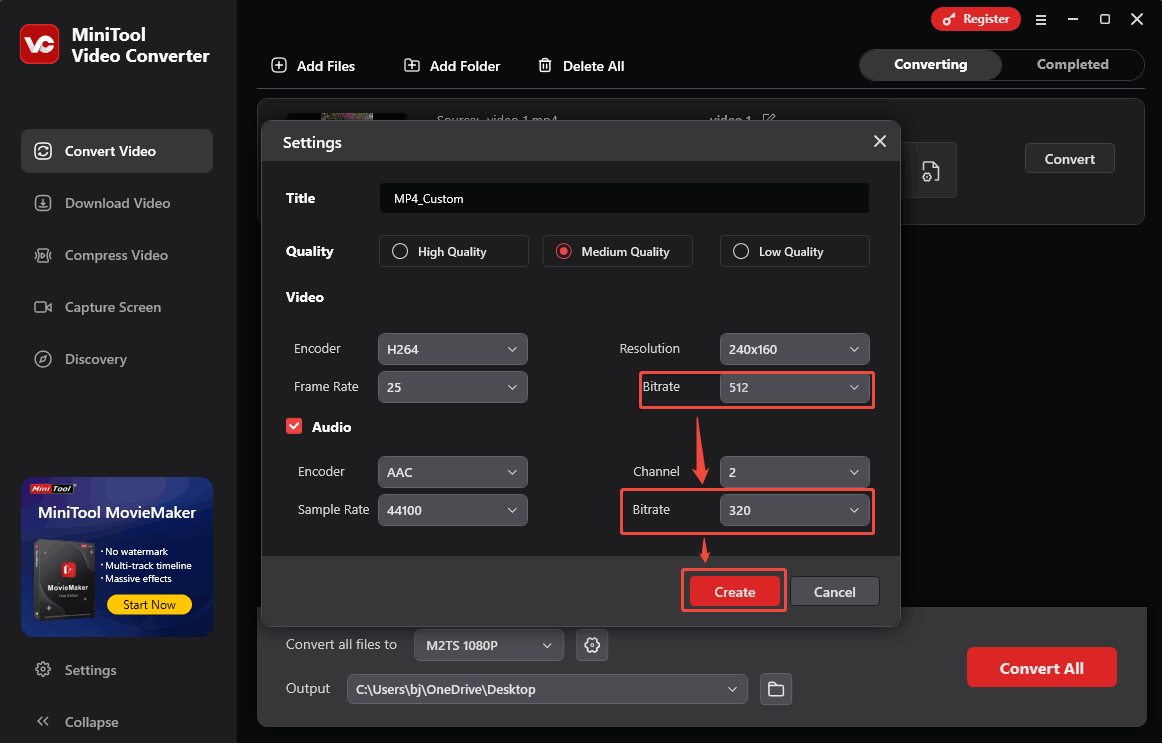This screenshot has height=743, width=1162.
Task: Click the MiniTool Video Converter logo icon
Action: [39, 44]
